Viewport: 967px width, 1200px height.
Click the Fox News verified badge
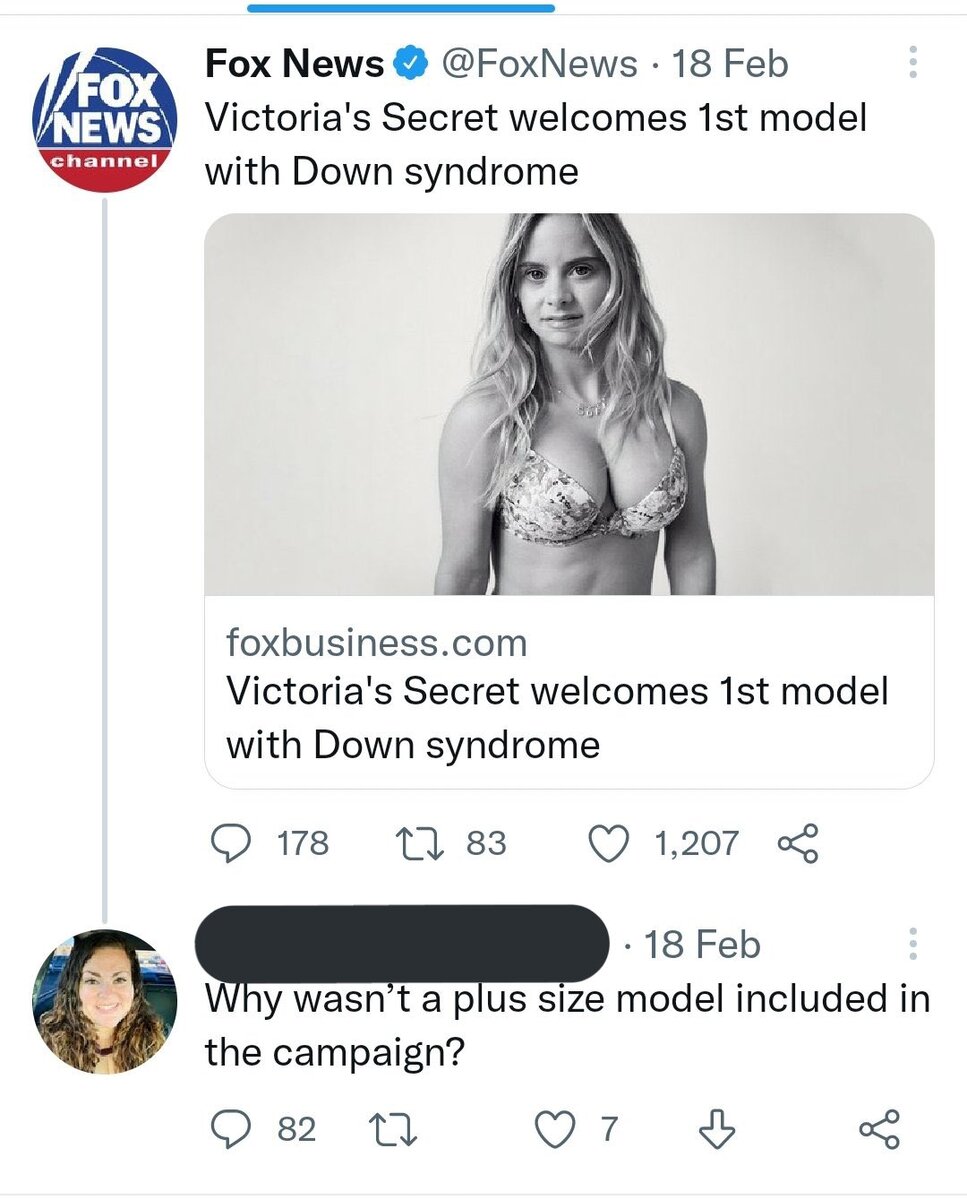coord(407,65)
